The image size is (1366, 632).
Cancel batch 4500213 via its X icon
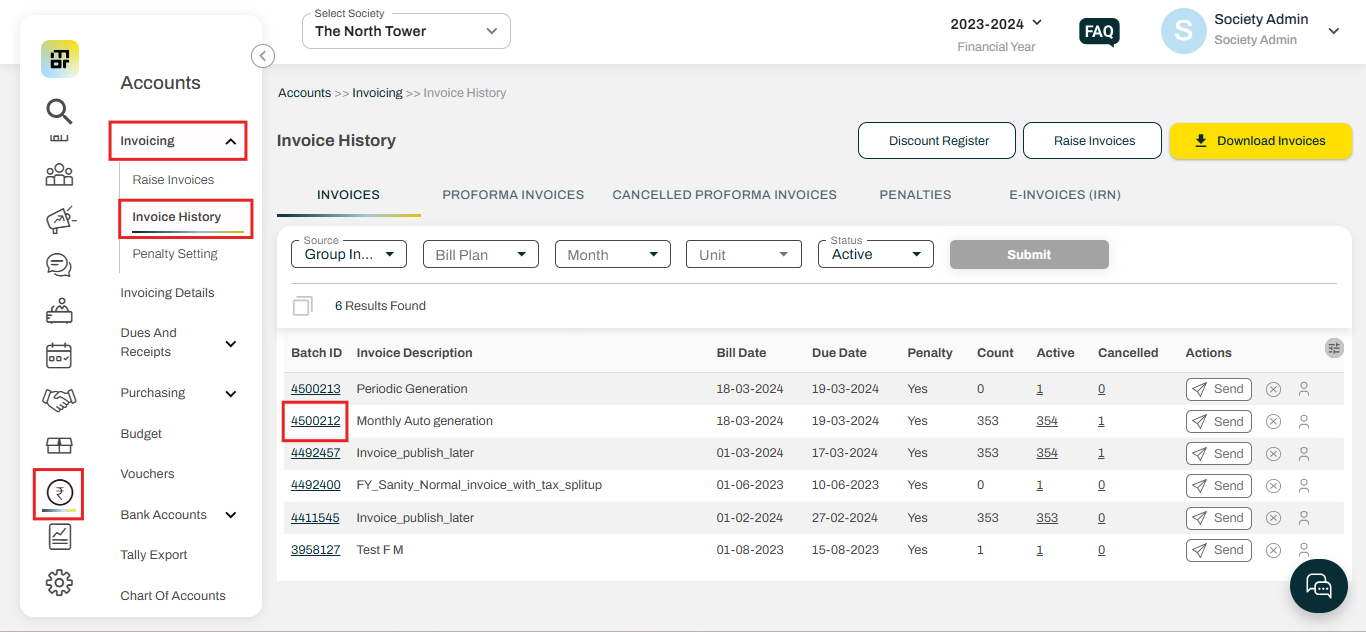[x=1273, y=389]
